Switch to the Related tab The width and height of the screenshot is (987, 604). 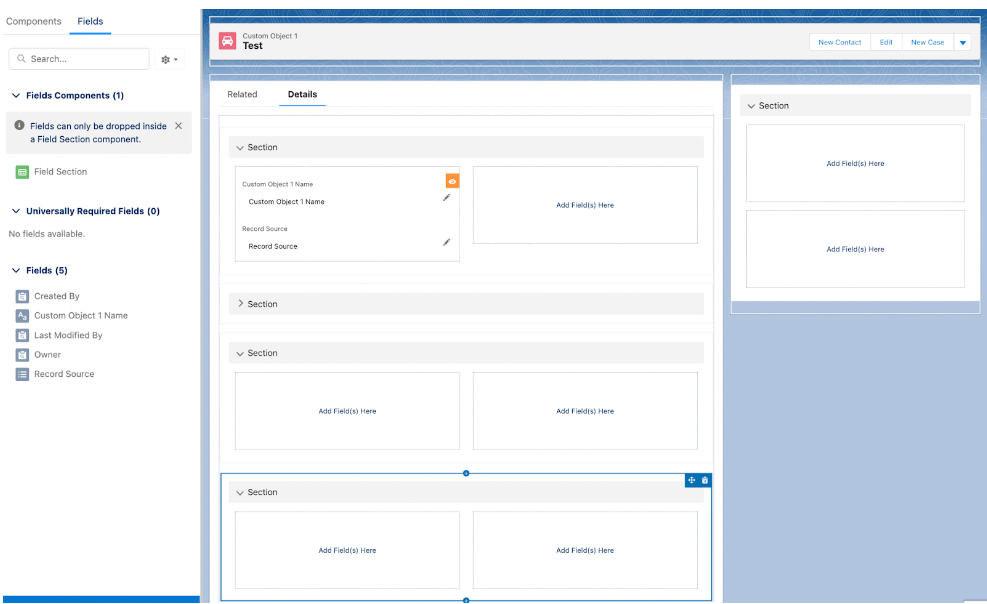[242, 94]
